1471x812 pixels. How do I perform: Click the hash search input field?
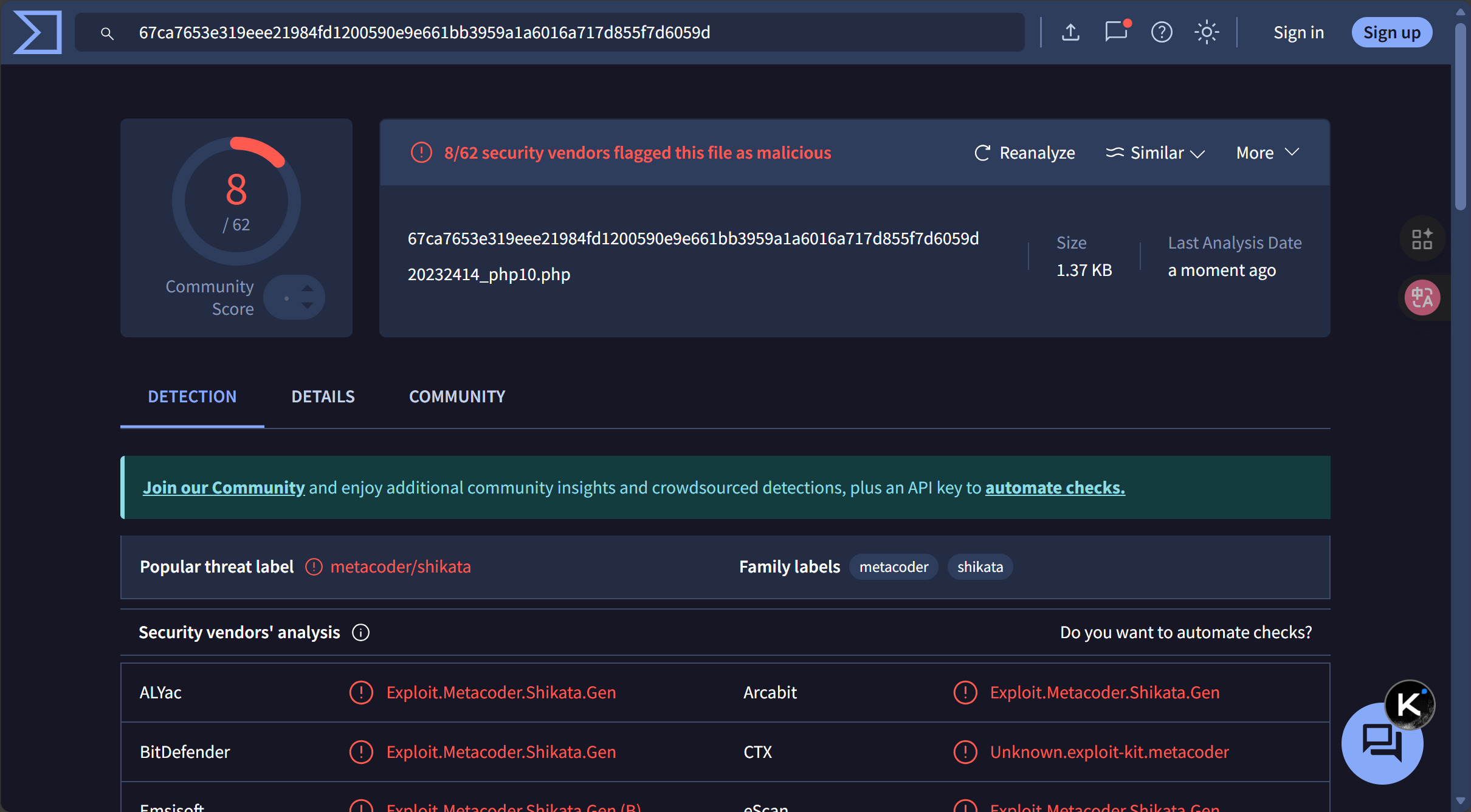[x=547, y=32]
